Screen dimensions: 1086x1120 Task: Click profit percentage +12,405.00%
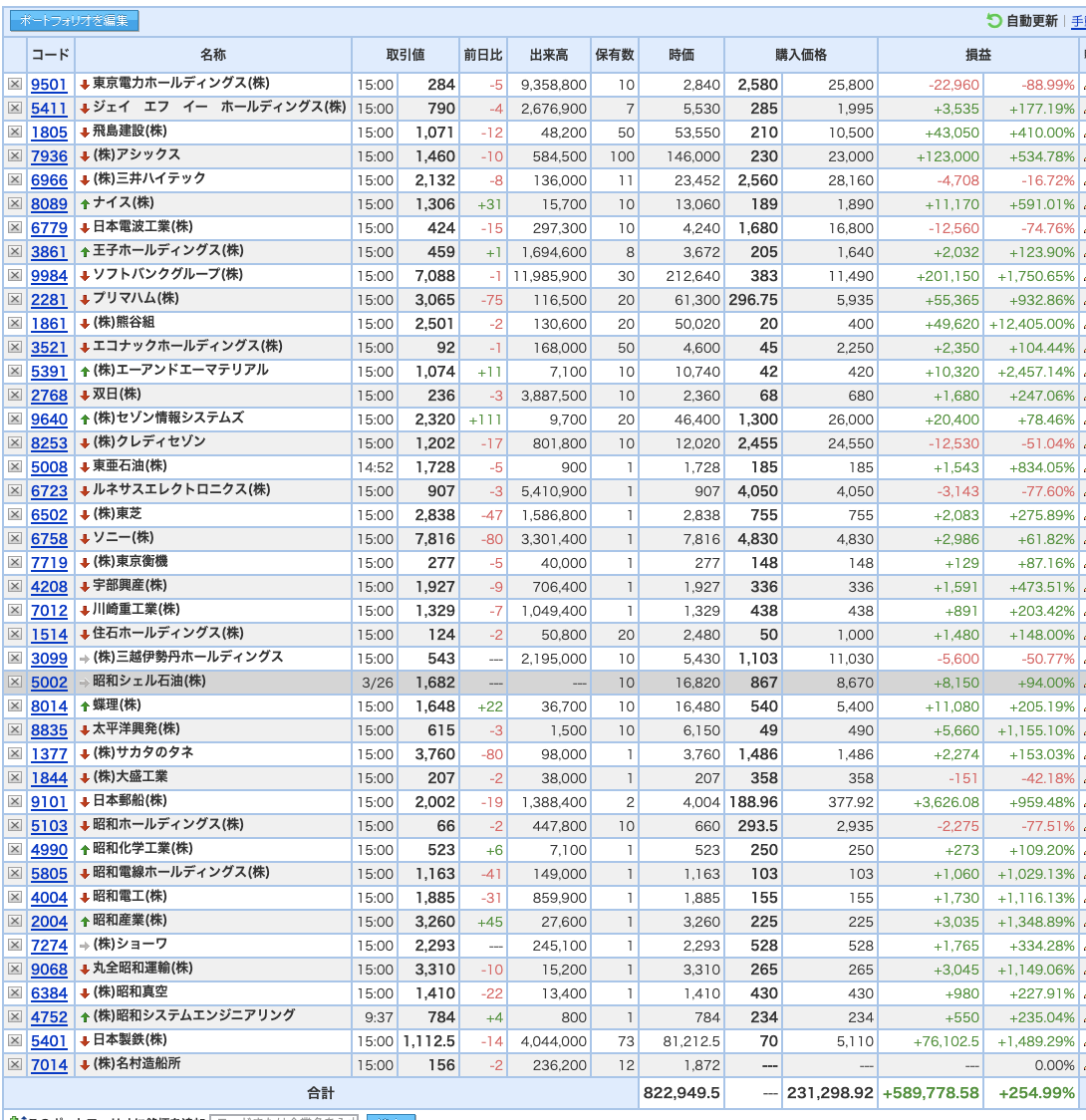1031,324
